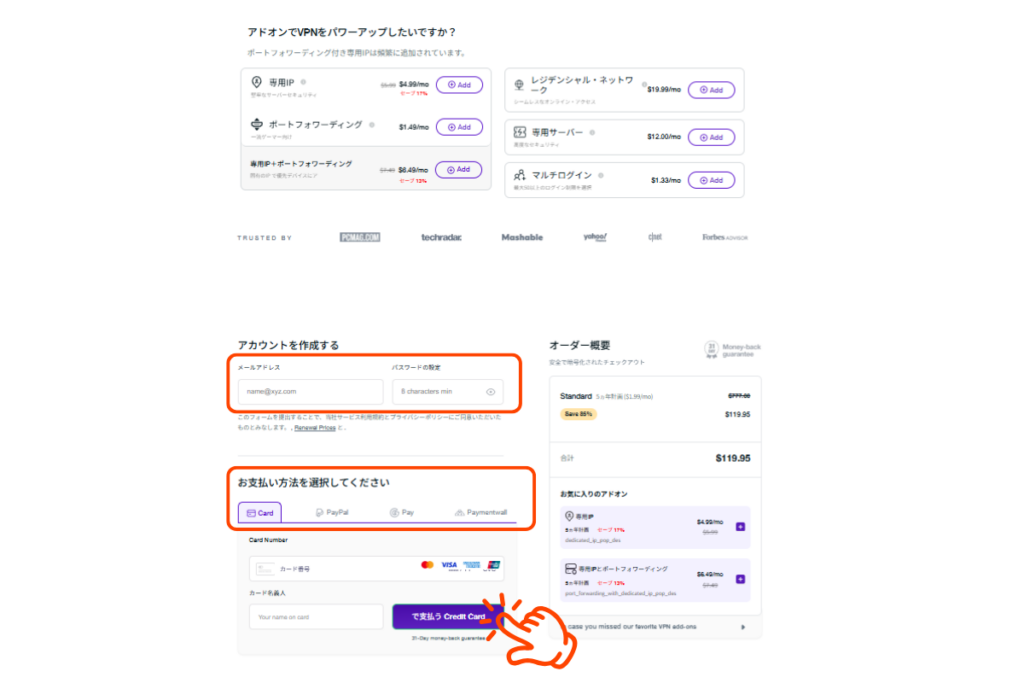The image size is (1024, 683).
Task: Click the マルチログイン people icon
Action: point(520,175)
